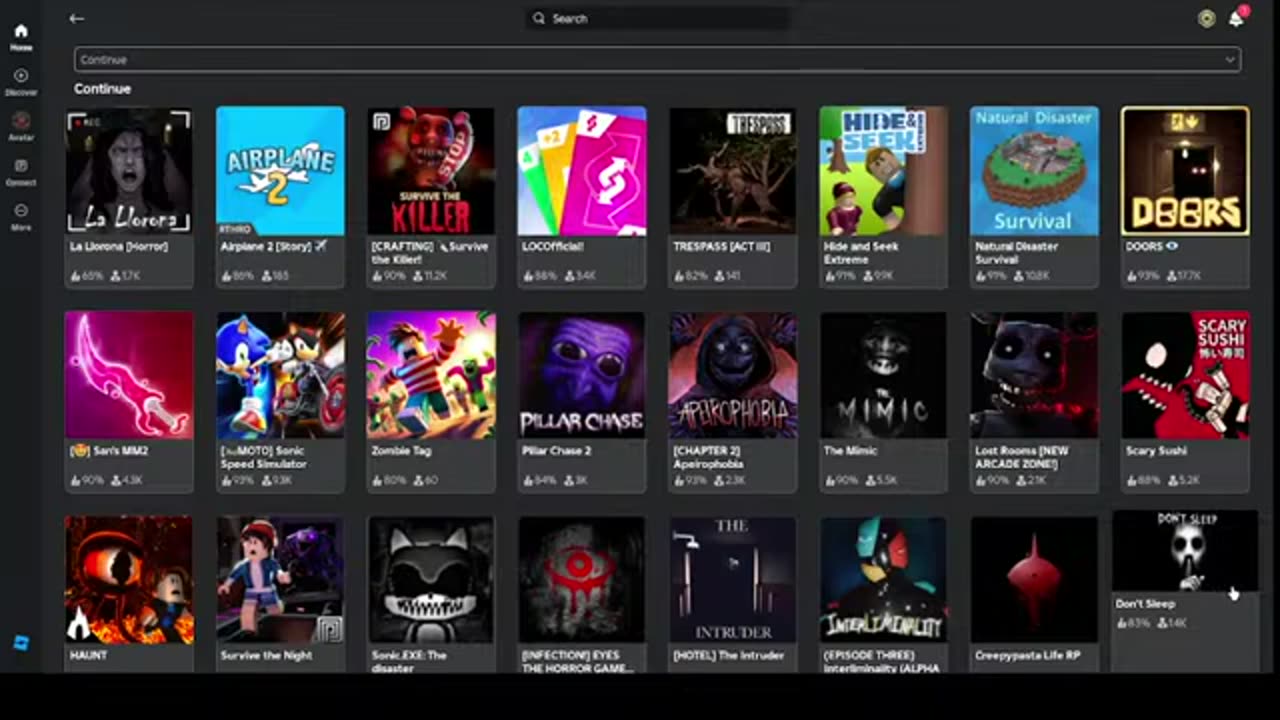Open the Survive the Night thumbnail
The image size is (1280, 720).
point(280,579)
